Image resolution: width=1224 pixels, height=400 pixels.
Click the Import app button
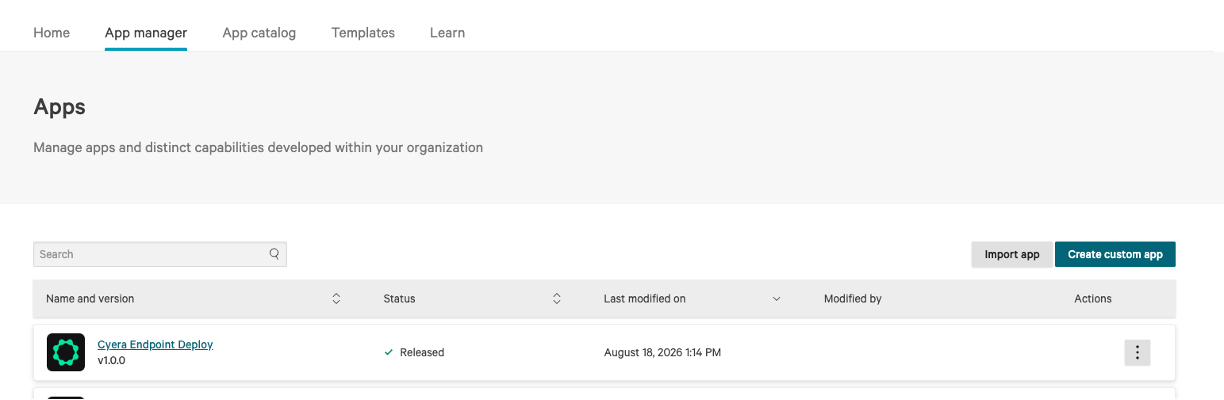pyautogui.click(x=1012, y=255)
